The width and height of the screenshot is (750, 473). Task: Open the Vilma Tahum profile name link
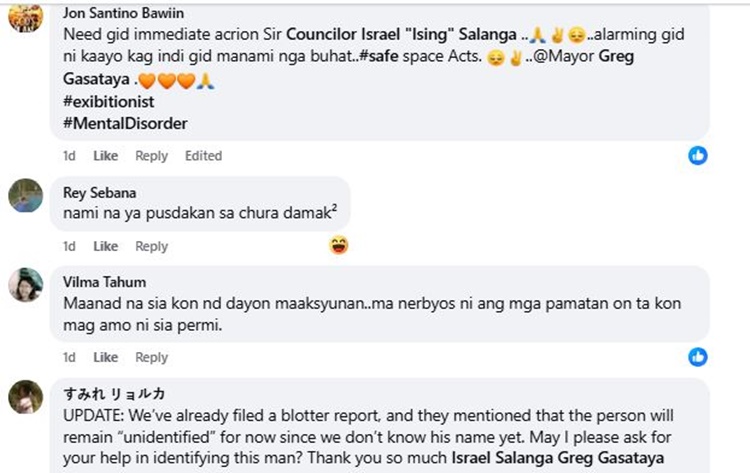coord(104,282)
